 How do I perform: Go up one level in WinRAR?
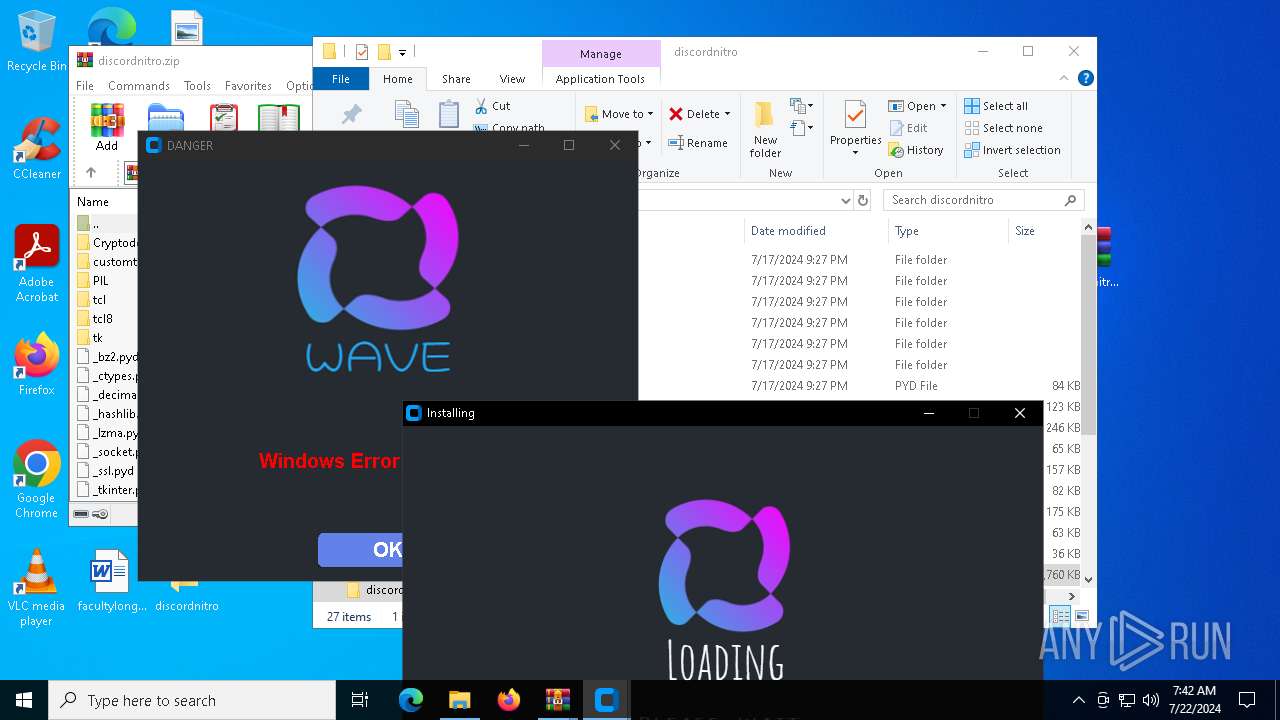(x=91, y=172)
